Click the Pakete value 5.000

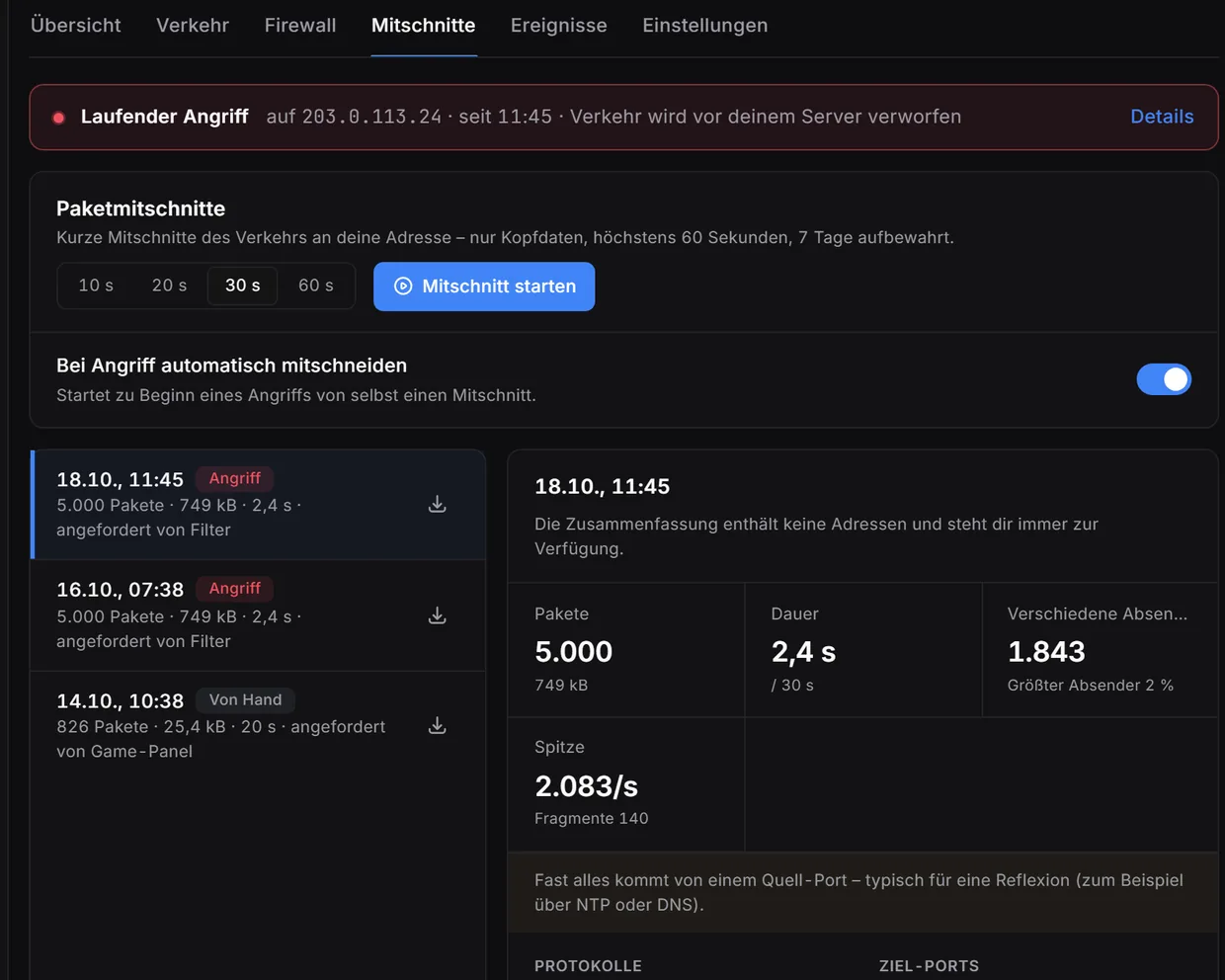[574, 652]
